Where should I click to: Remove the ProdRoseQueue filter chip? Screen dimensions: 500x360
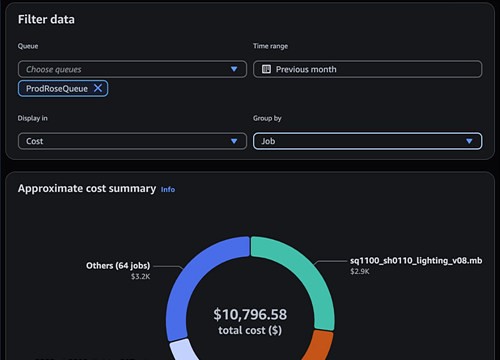pyautogui.click(x=98, y=88)
